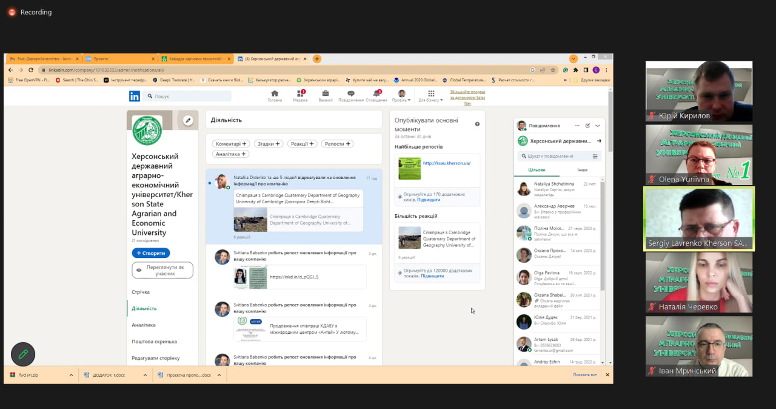Open messaging panel more options dots
776x410 pixels.
pos(577,126)
